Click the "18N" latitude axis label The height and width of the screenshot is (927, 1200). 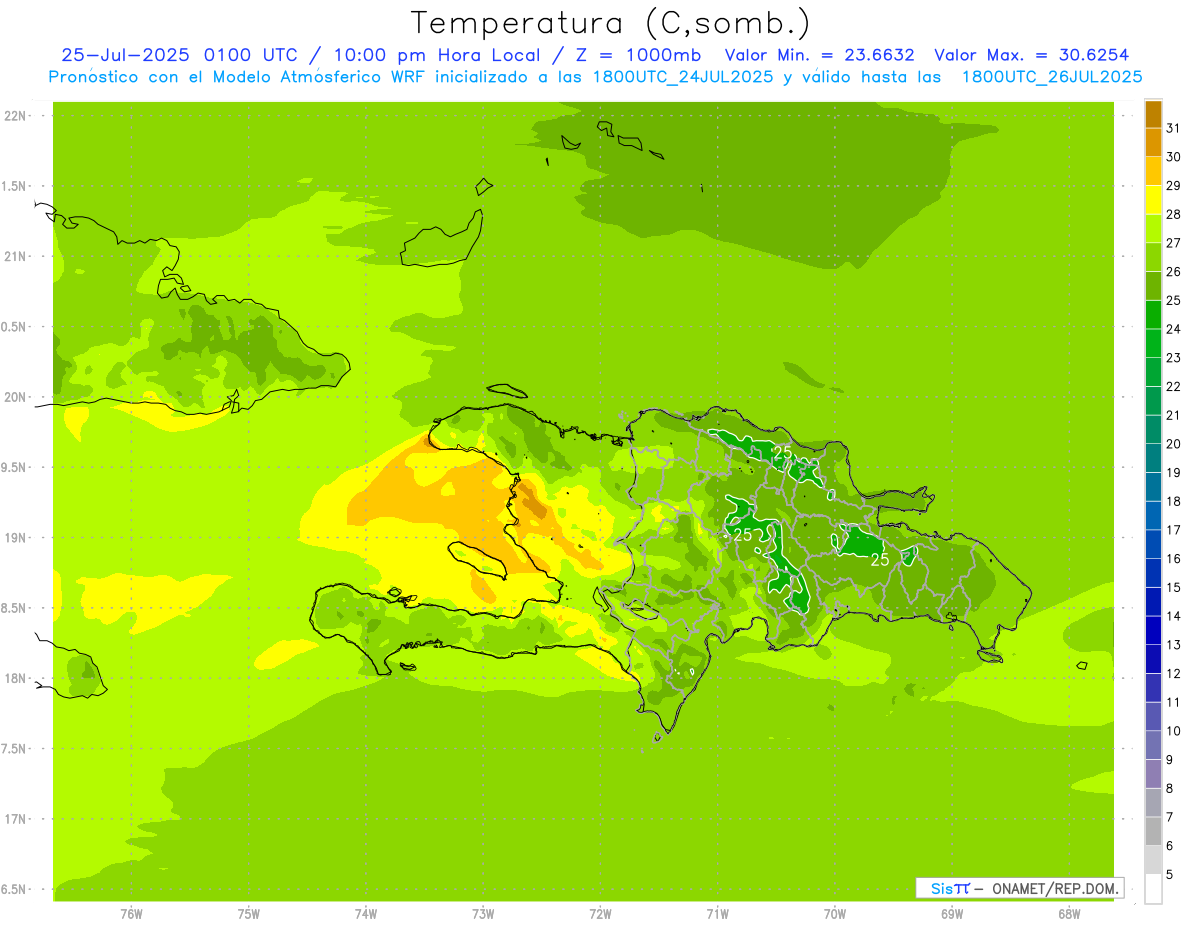tap(16, 678)
